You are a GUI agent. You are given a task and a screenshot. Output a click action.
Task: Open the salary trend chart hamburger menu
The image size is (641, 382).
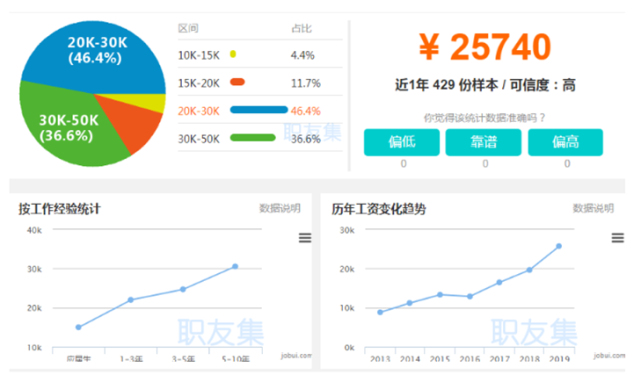[x=618, y=238]
